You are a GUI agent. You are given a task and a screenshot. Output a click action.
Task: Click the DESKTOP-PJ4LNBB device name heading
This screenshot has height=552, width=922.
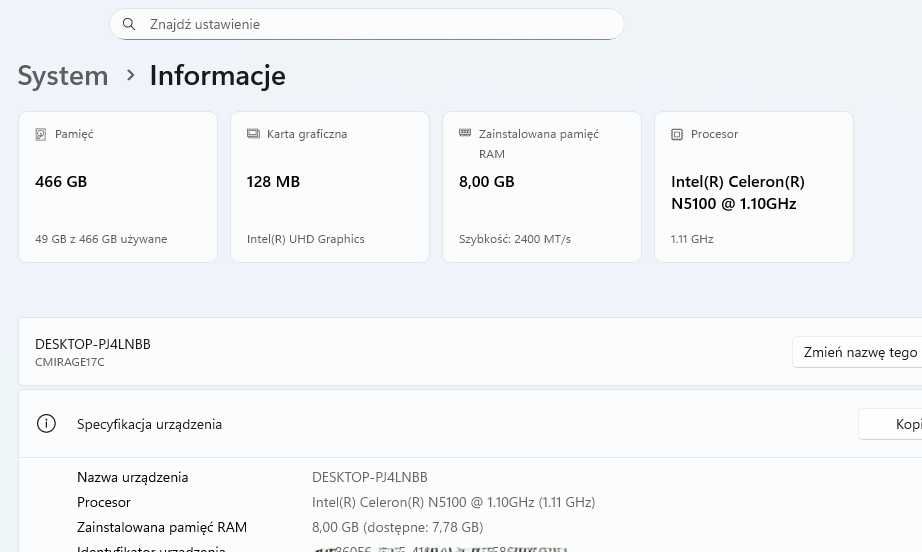pyautogui.click(x=93, y=344)
